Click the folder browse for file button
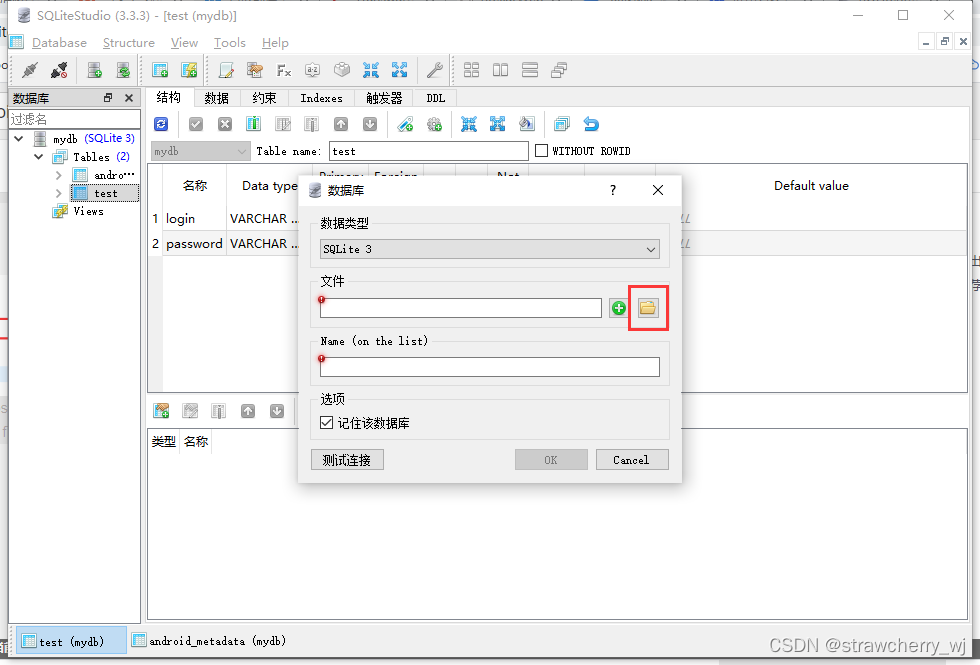Viewport: 980px width, 665px height. 648,308
